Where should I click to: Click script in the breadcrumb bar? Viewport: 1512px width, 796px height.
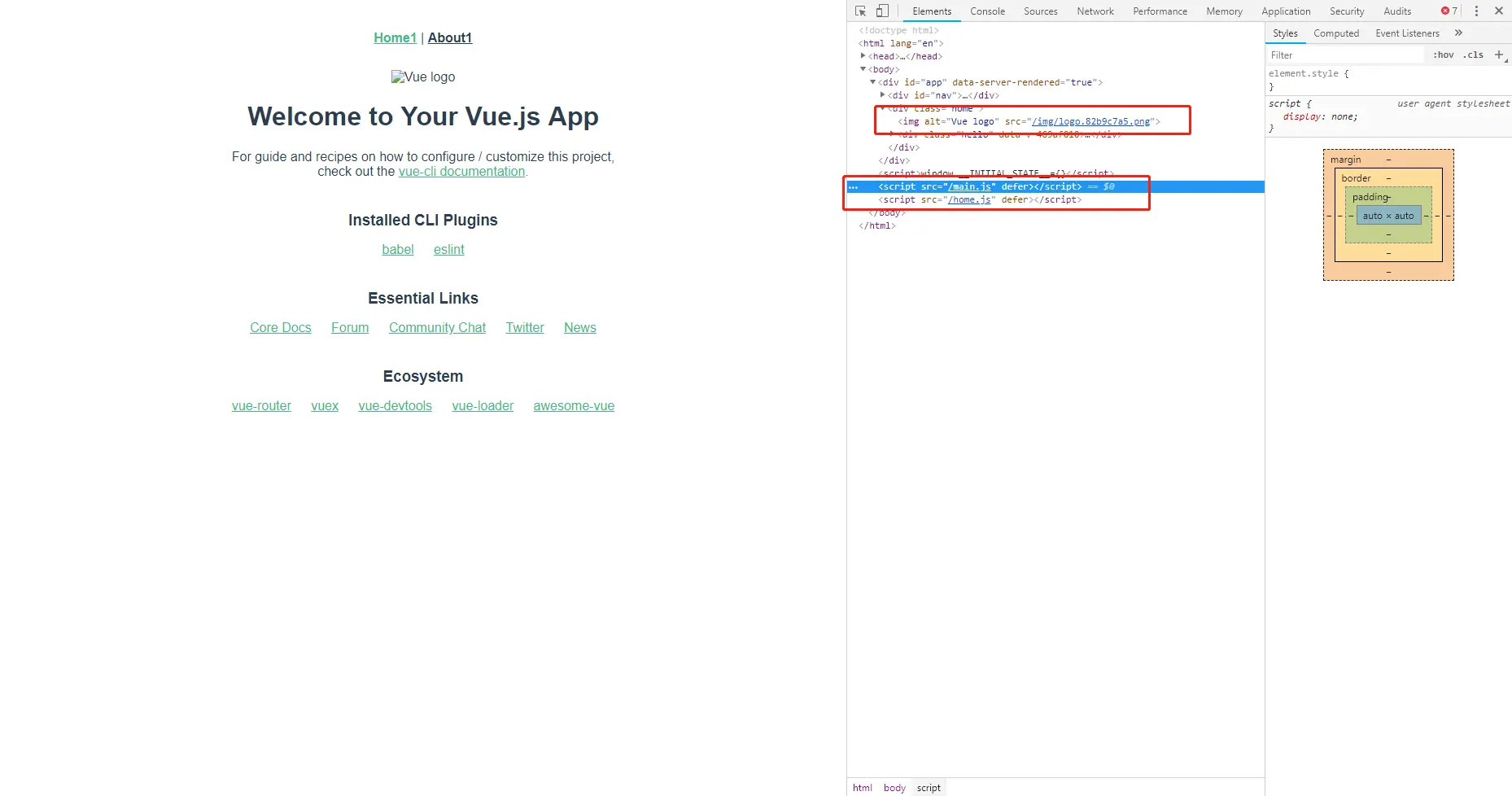[x=929, y=788]
